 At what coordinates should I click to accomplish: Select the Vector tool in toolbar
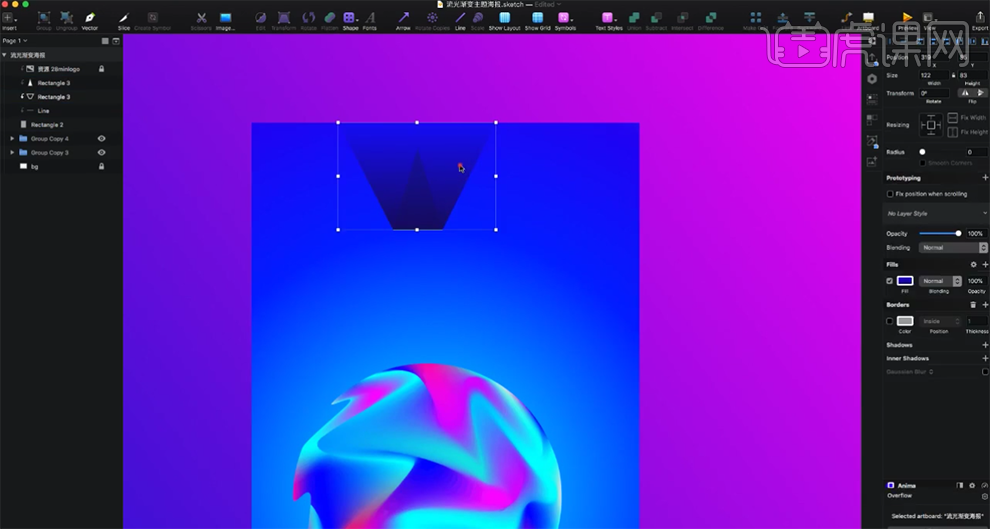click(90, 18)
